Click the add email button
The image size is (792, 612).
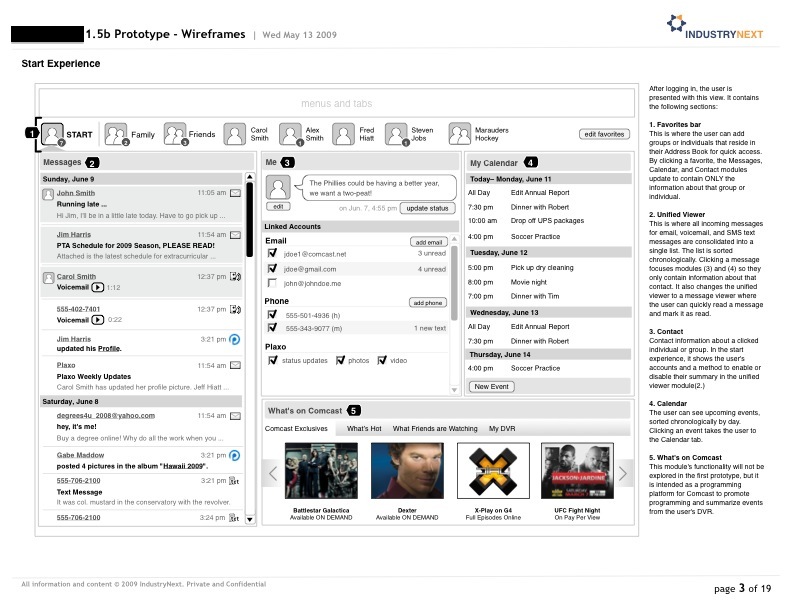pos(428,242)
